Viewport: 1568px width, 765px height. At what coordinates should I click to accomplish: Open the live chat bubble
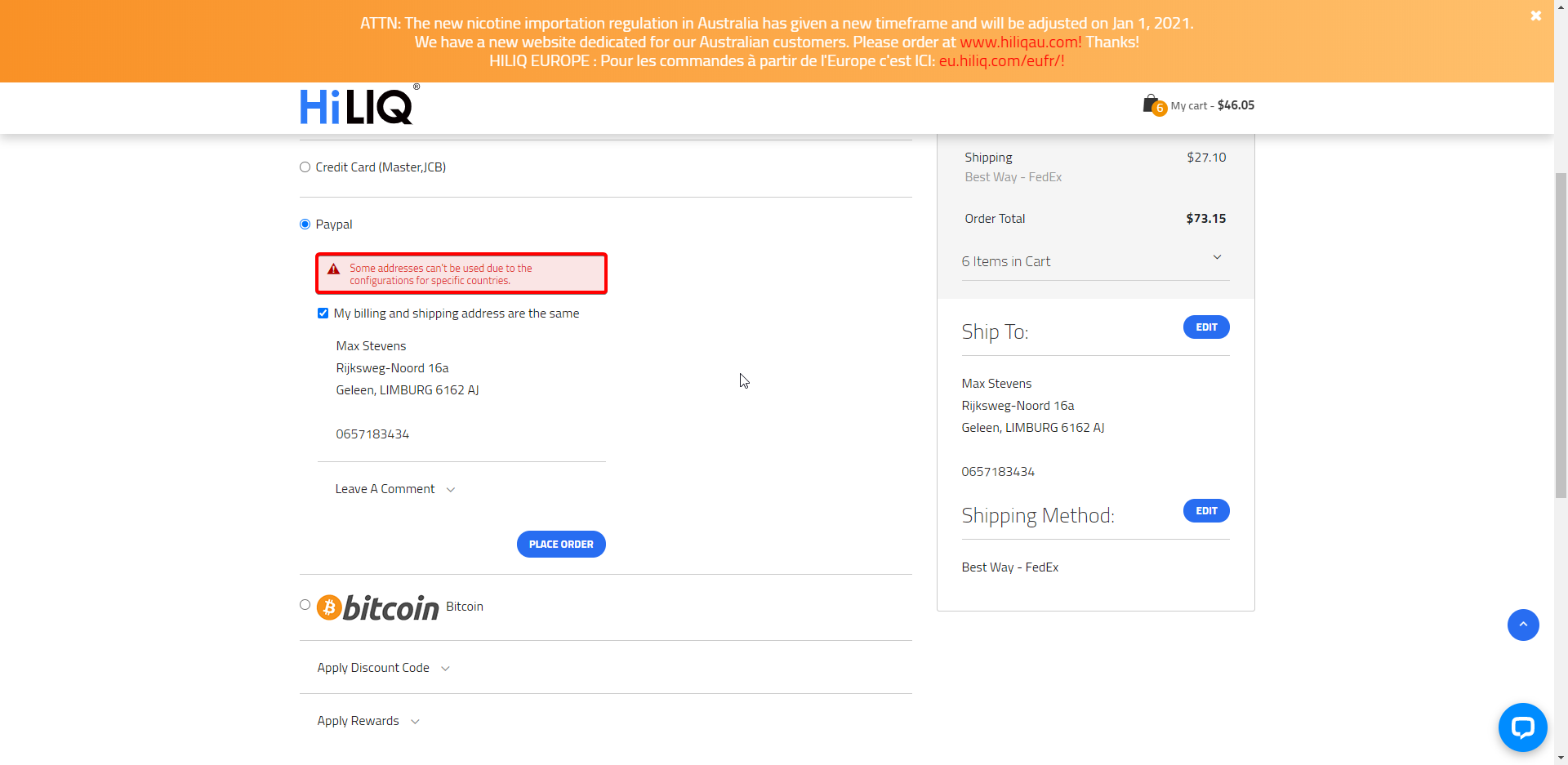coord(1522,727)
